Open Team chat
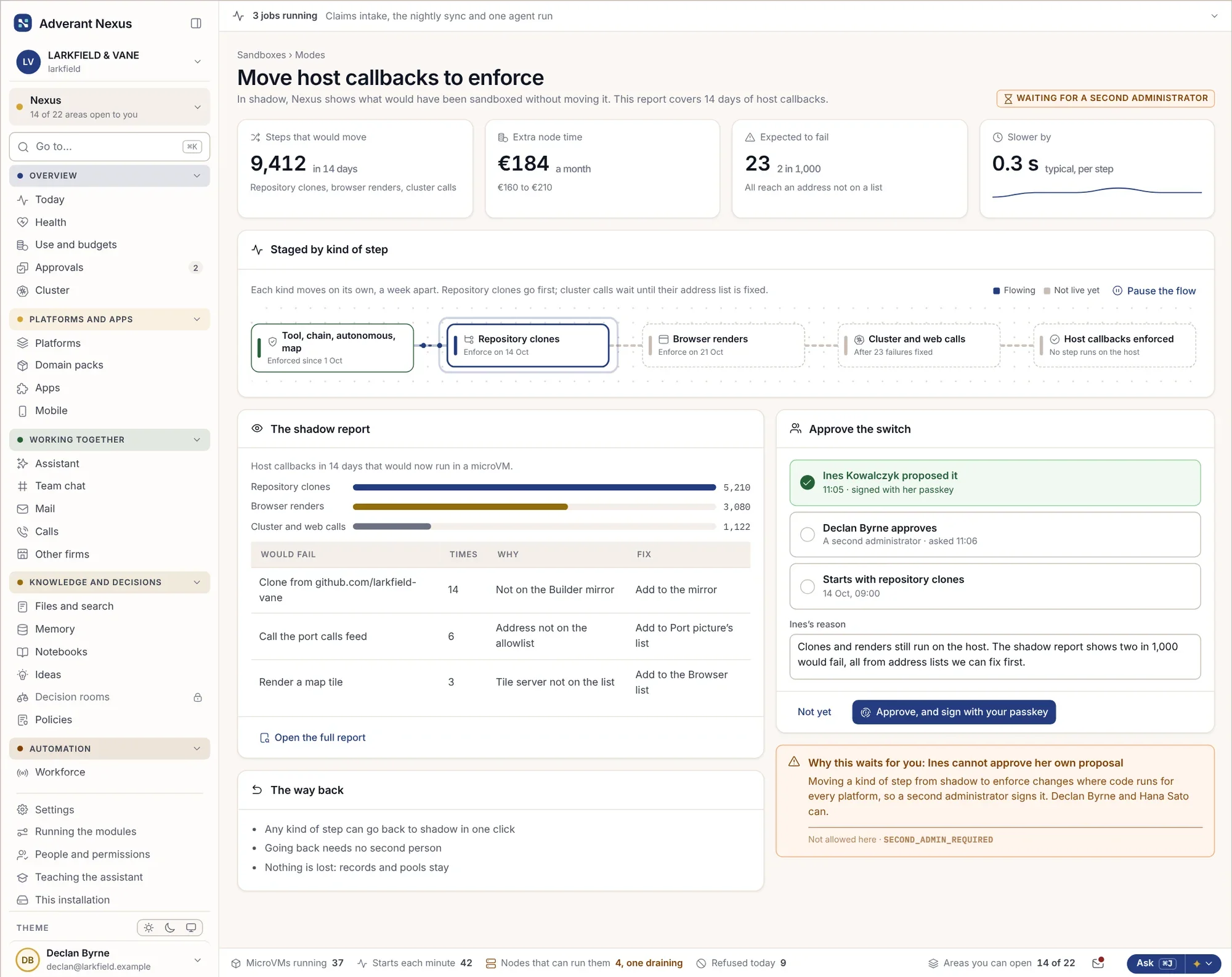 pos(110,486)
